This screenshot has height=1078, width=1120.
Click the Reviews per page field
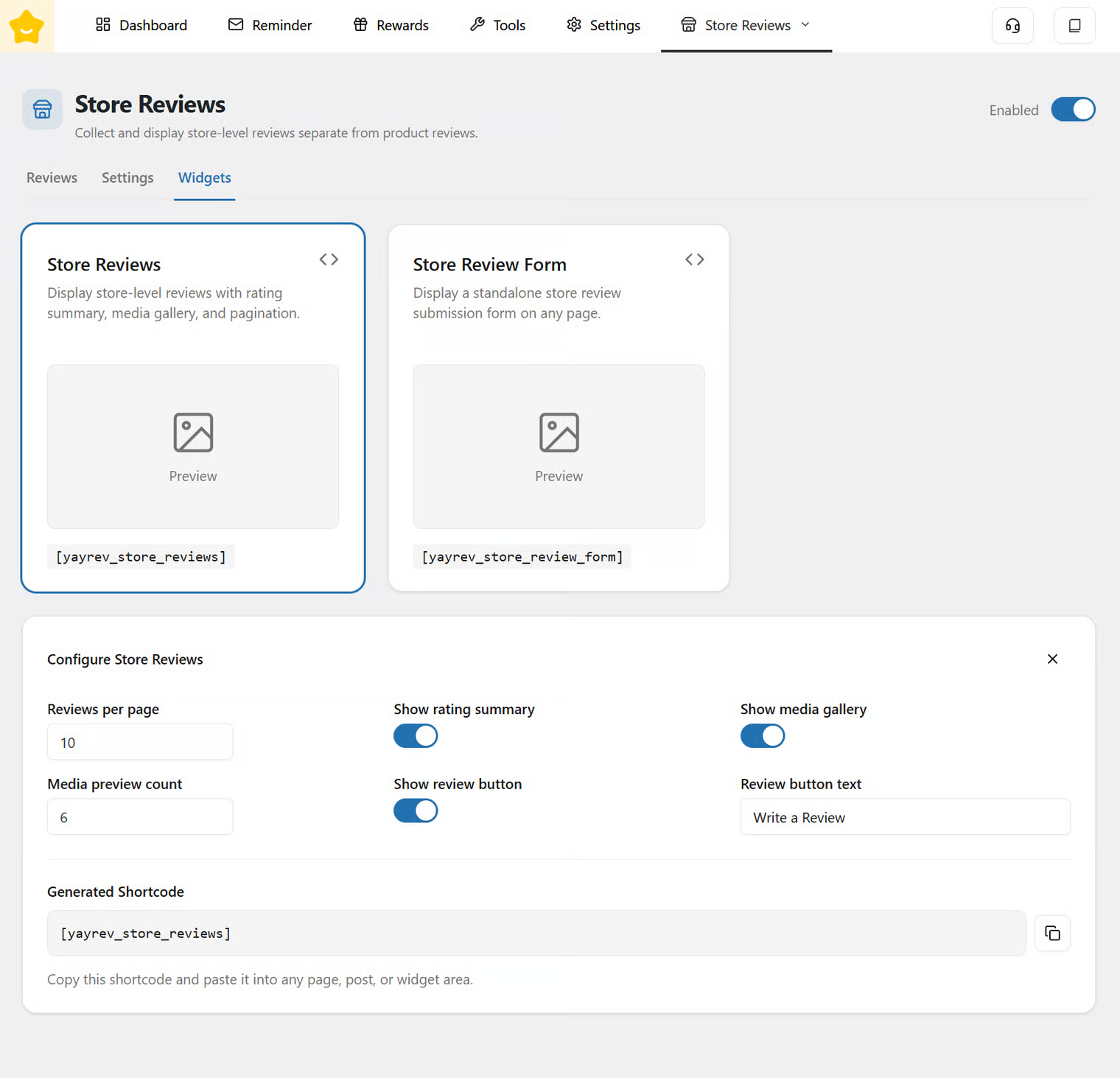(140, 743)
